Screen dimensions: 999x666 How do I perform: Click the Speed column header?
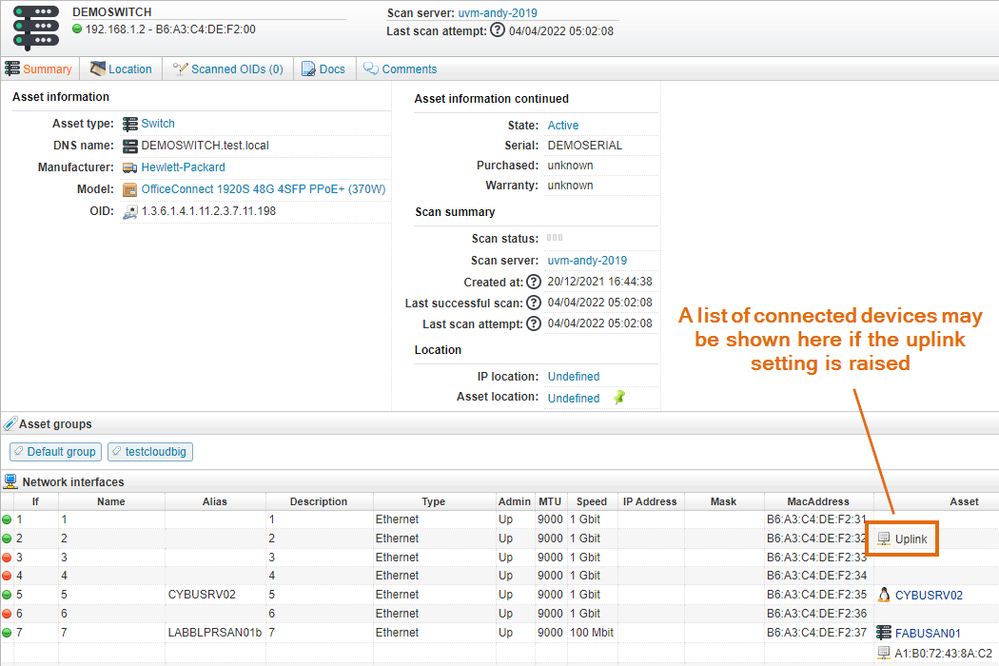click(591, 501)
